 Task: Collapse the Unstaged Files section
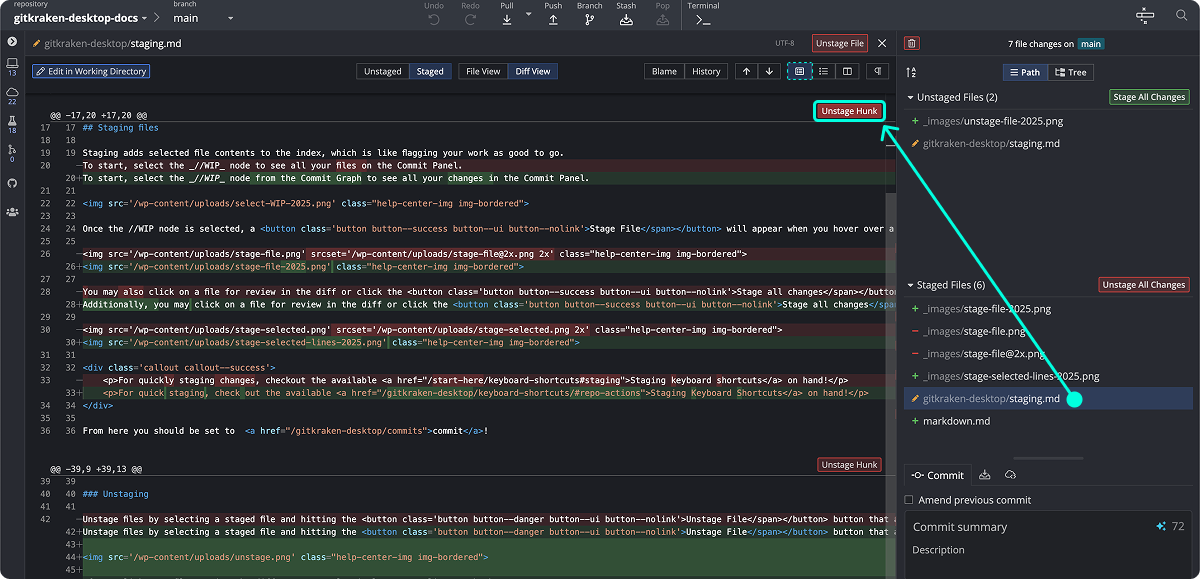(910, 97)
